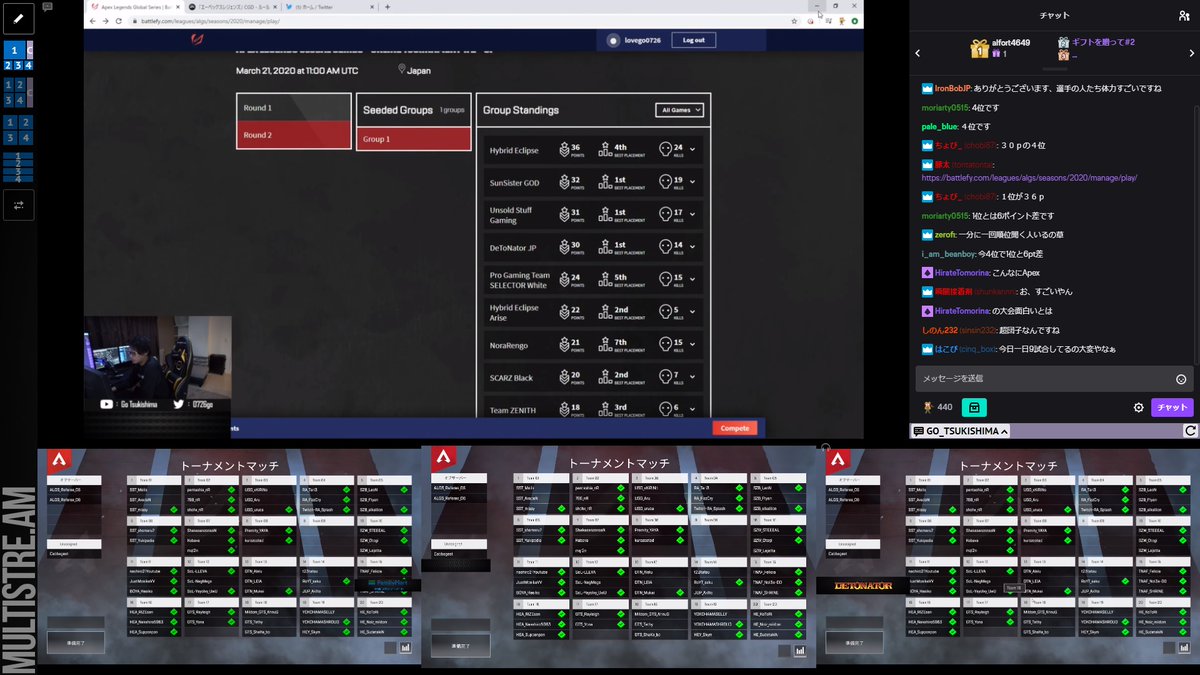
Task: Go to next gift leaderboard entry
Action: (1190, 53)
